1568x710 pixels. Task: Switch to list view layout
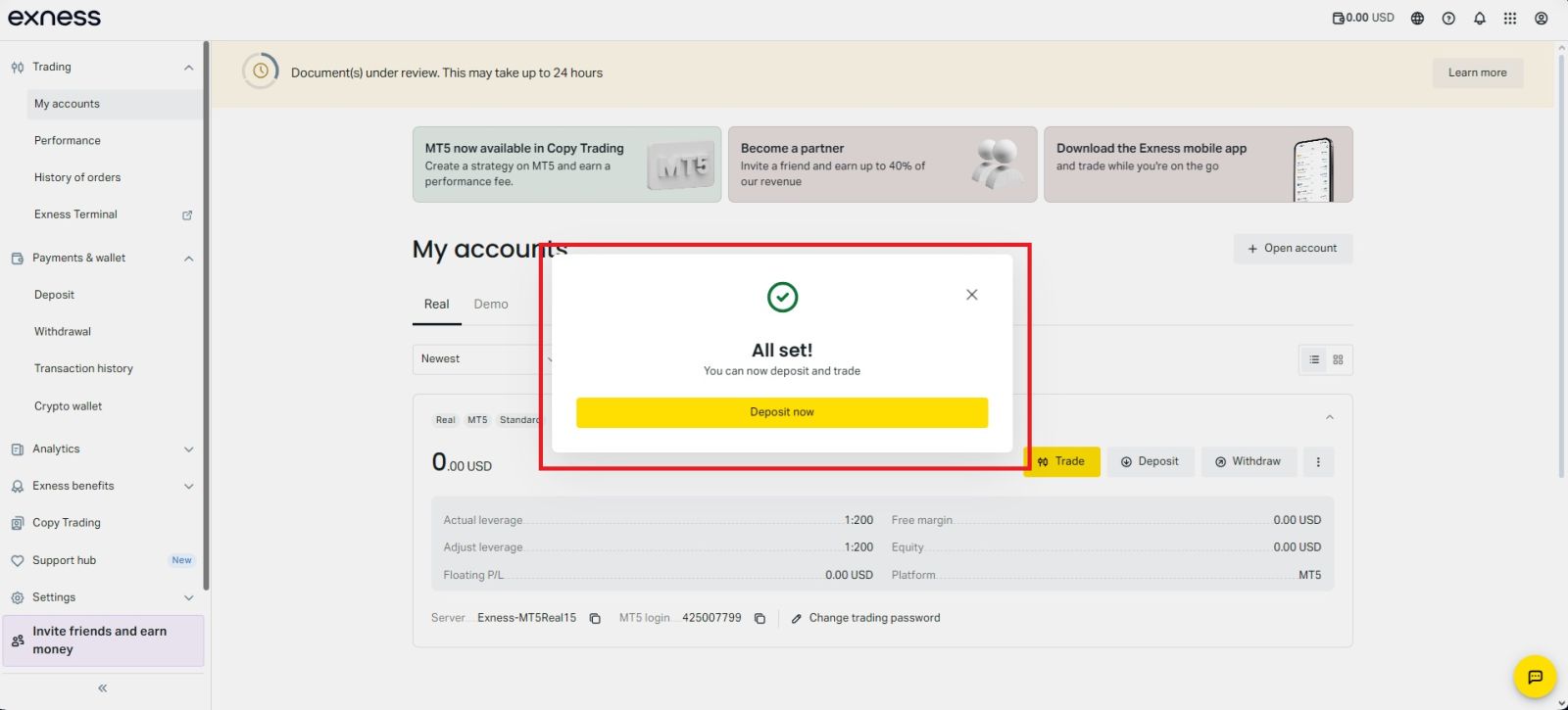click(1314, 359)
